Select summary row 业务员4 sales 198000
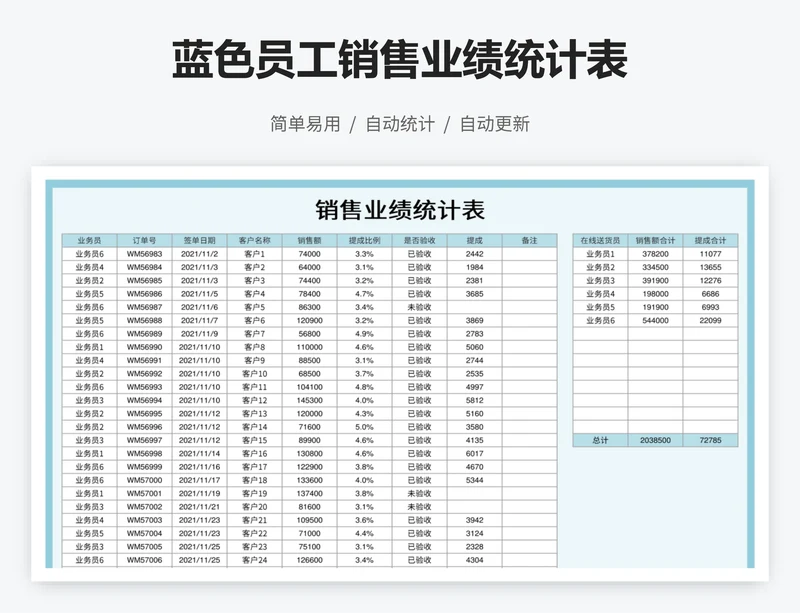The width and height of the screenshot is (800, 613). tap(655, 293)
